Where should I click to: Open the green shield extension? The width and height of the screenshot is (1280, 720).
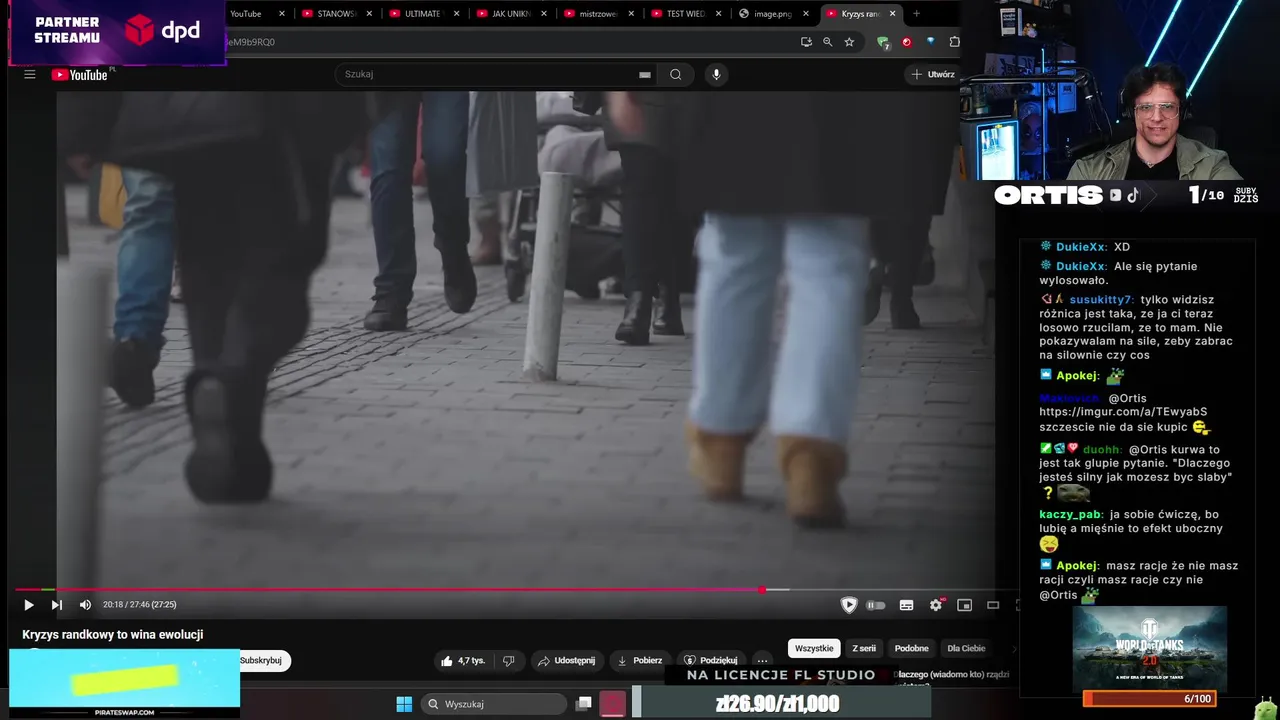click(x=883, y=42)
